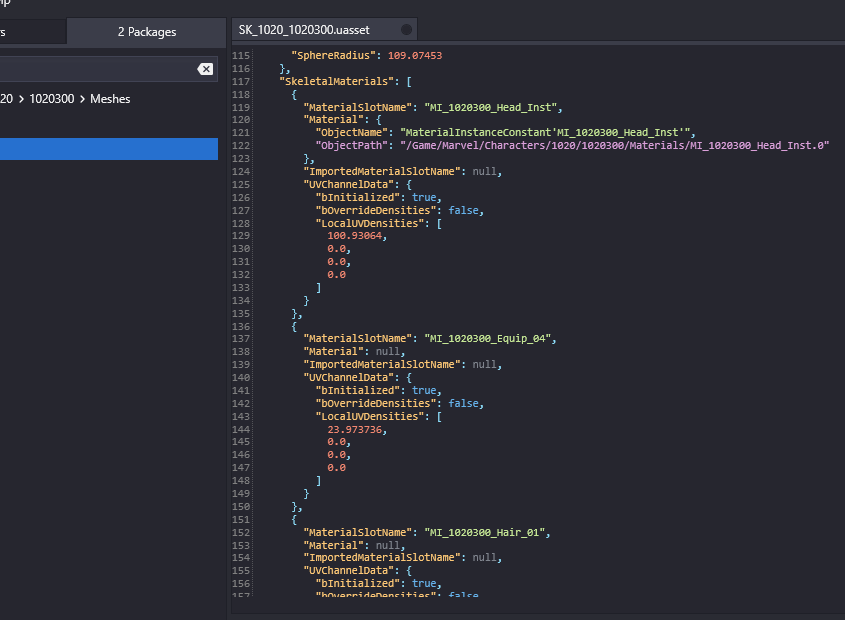Click the "MI_1020300_Equip_04" slot name
845x620 pixels.
click(x=488, y=339)
